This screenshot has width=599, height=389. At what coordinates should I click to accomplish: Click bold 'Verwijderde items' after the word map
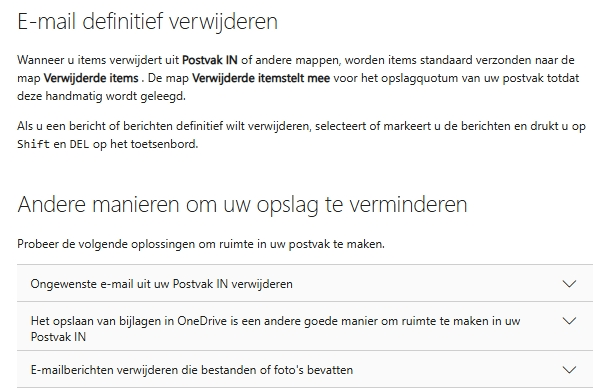[x=91, y=78]
